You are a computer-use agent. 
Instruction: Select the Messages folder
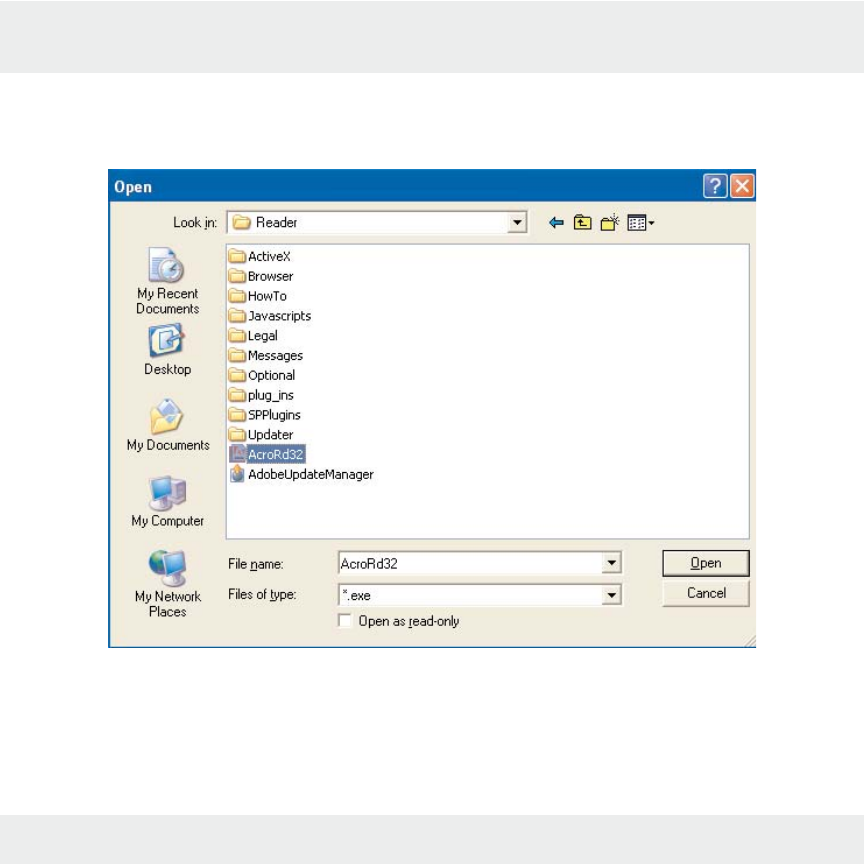tap(266, 355)
